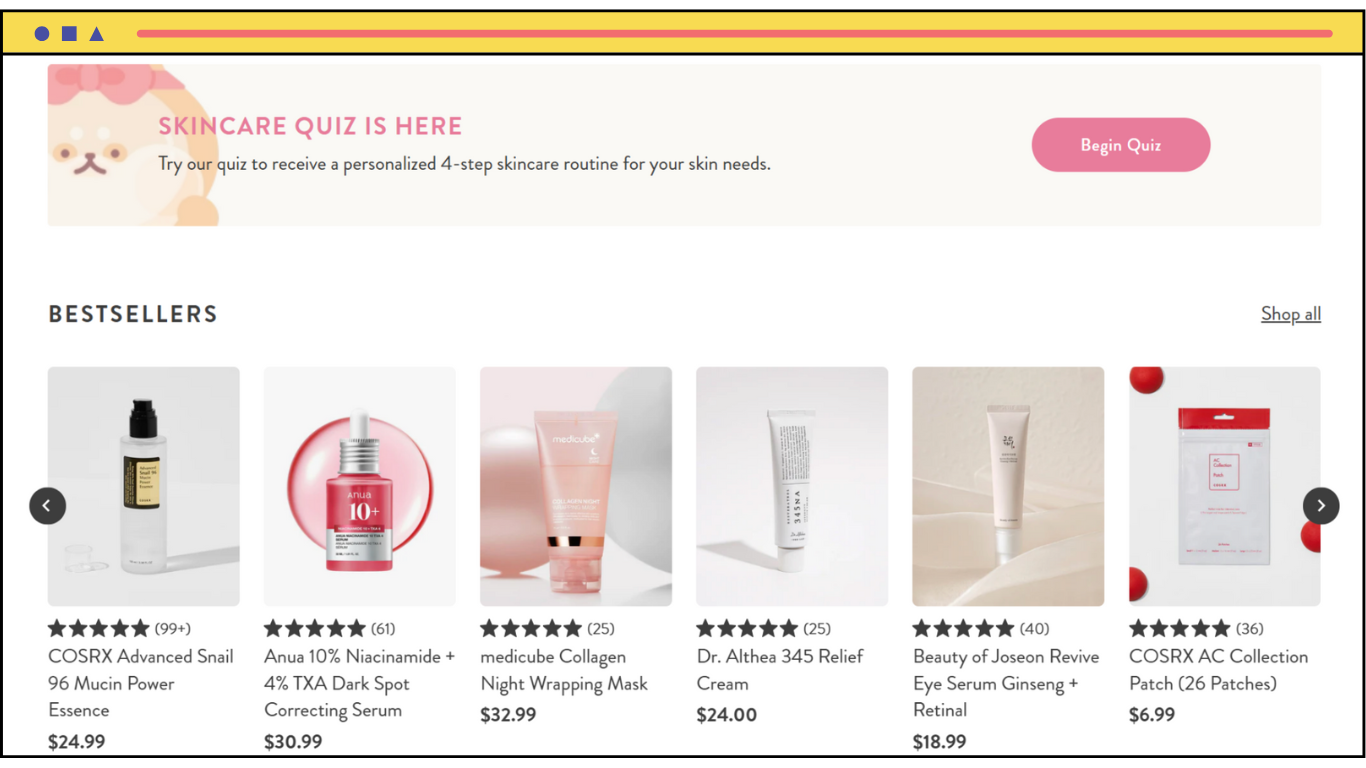Image resolution: width=1366 pixels, height=768 pixels.
Task: Start the skincare quiz with Begin Quiz
Action: [x=1121, y=145]
